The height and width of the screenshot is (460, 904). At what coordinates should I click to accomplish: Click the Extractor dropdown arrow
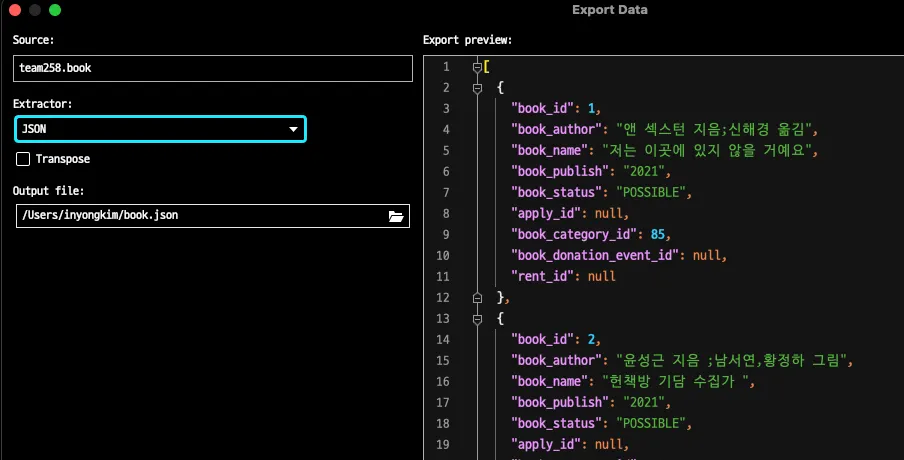click(x=294, y=130)
